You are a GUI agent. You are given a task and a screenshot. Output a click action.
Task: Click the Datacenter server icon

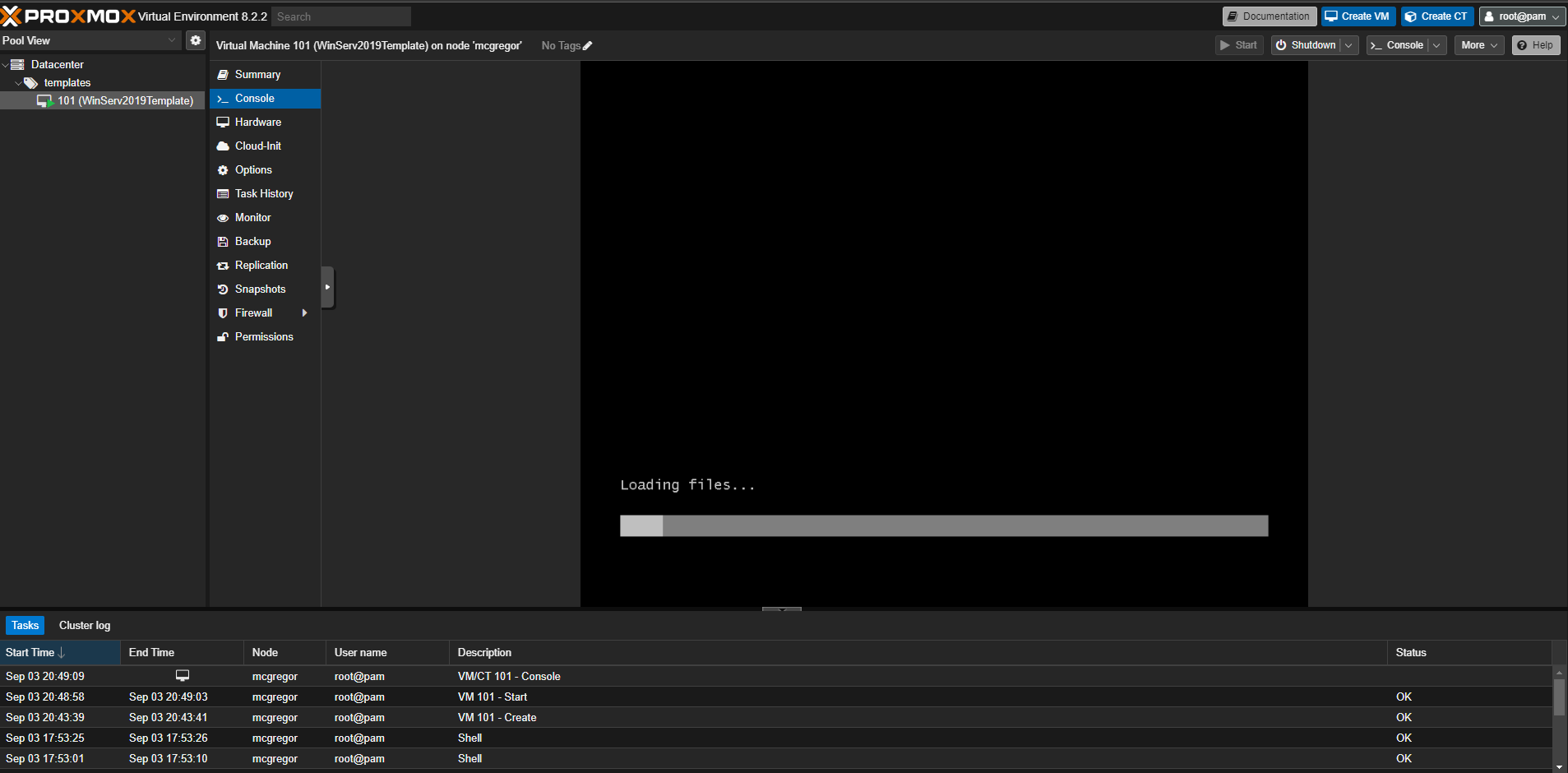(17, 64)
